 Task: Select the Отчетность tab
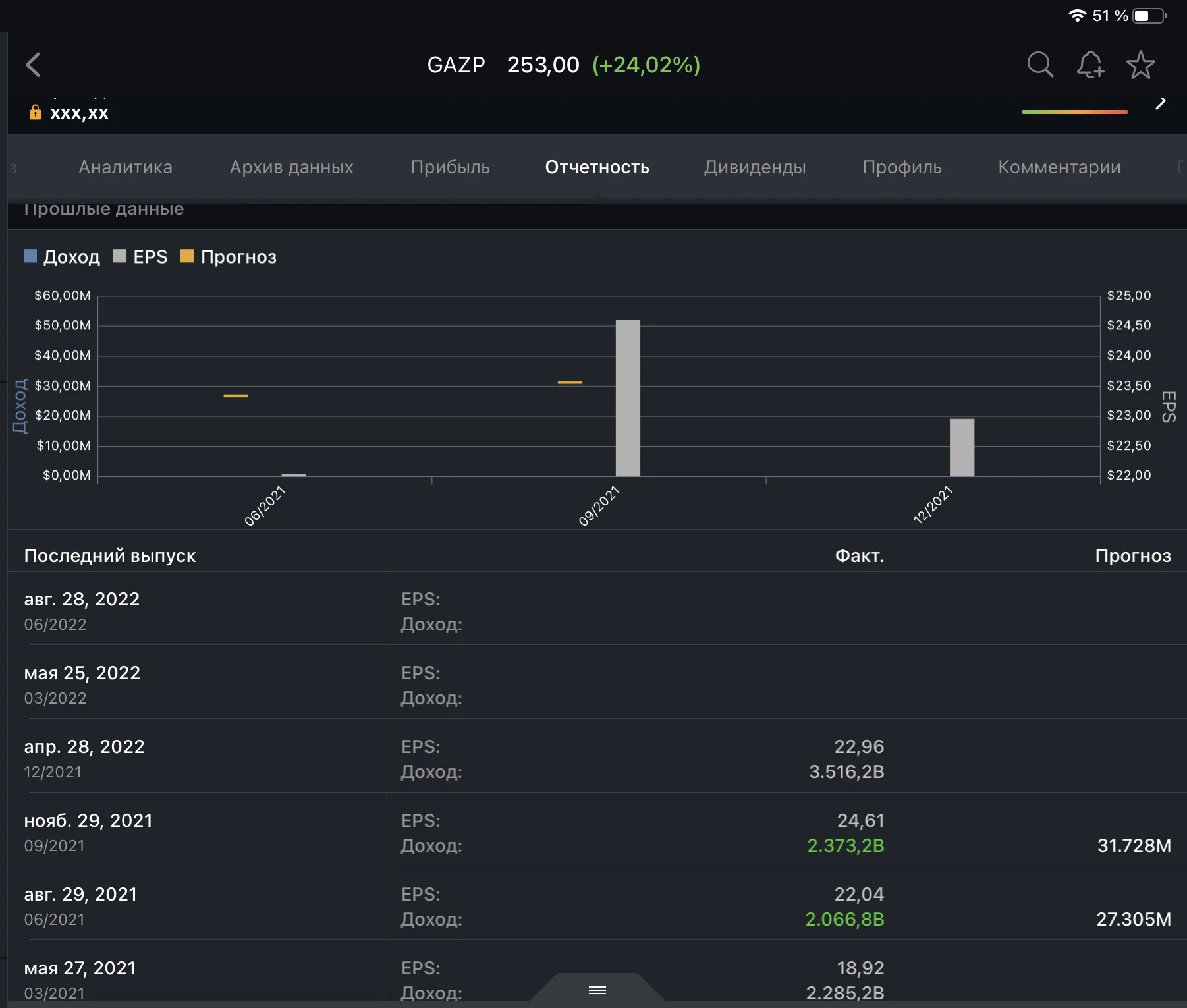pyautogui.click(x=597, y=167)
